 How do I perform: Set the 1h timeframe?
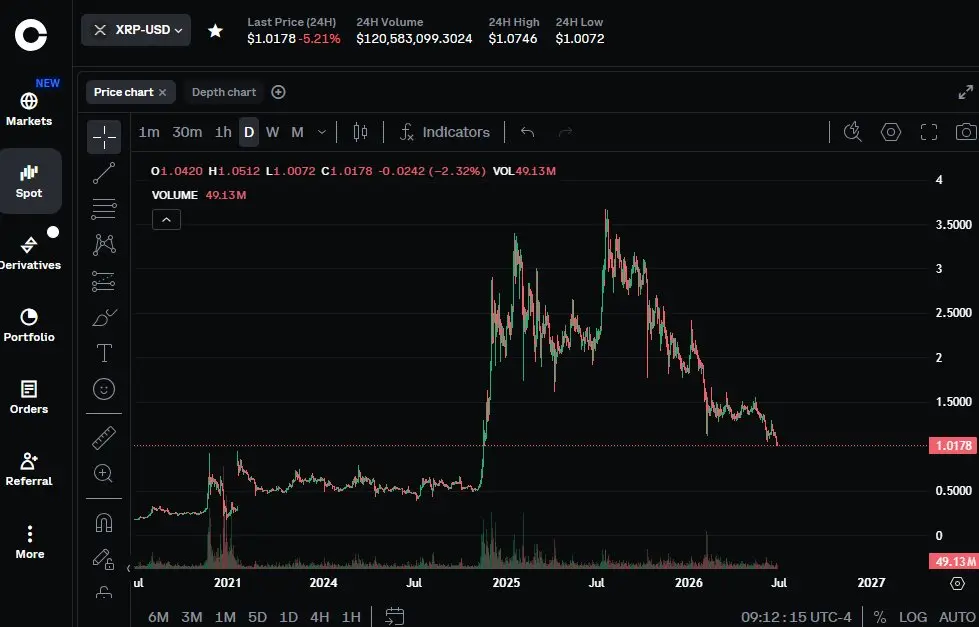coord(223,132)
